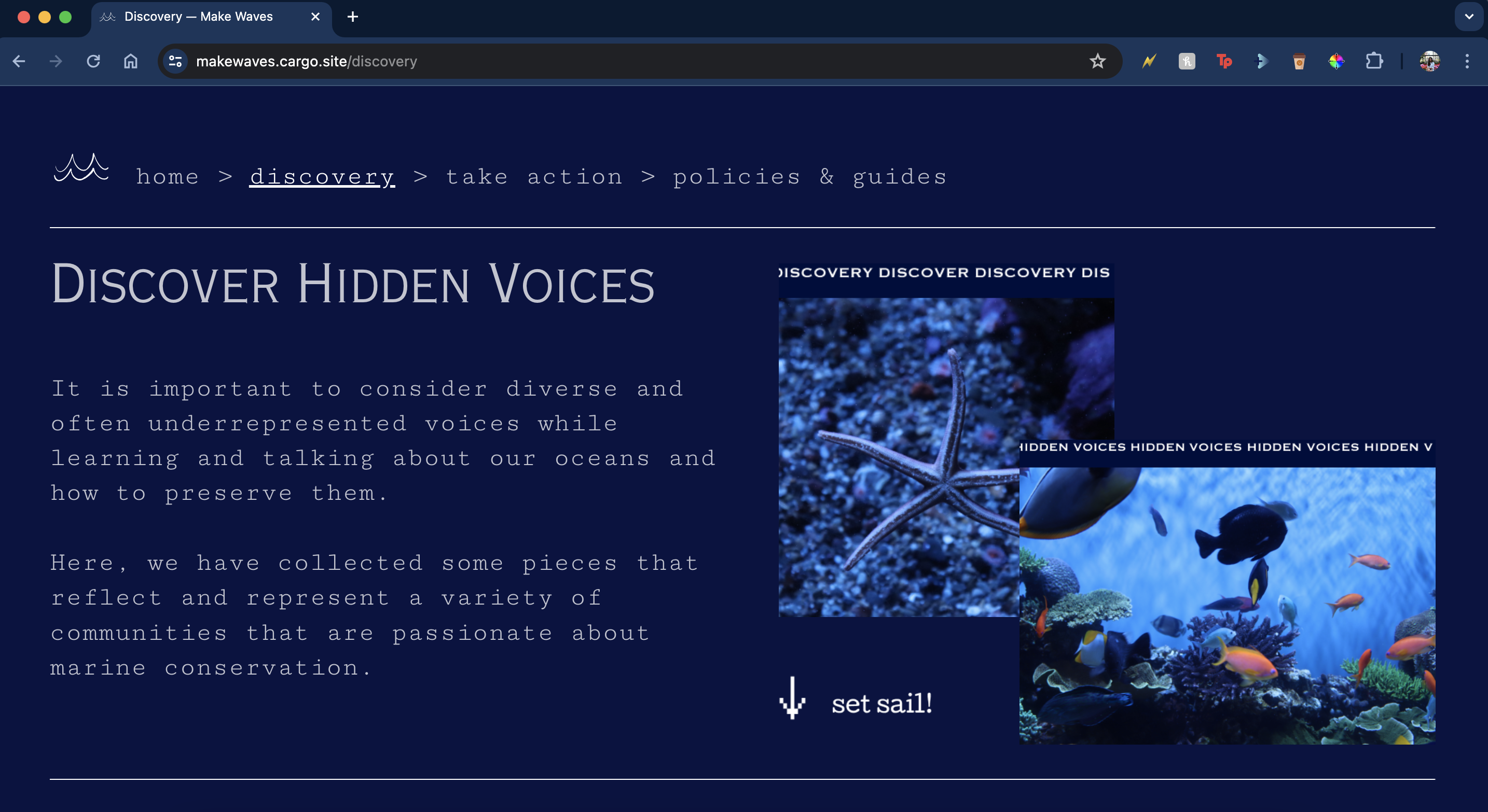Click the anchor arrow icon beside set sail
This screenshot has height=812, width=1488.
793,698
